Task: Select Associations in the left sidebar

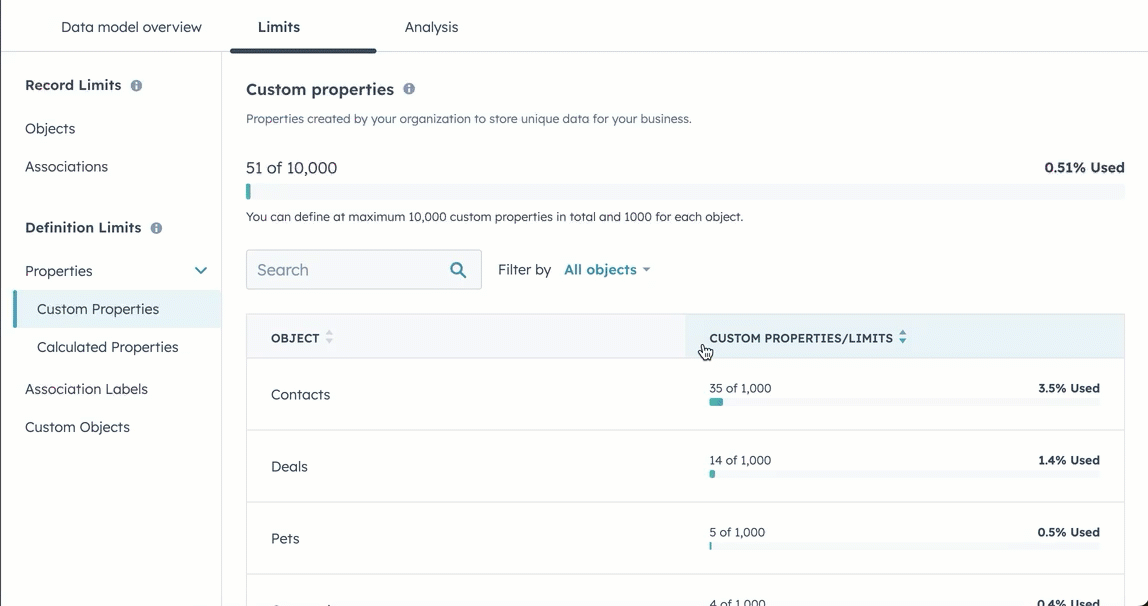Action: click(x=66, y=166)
